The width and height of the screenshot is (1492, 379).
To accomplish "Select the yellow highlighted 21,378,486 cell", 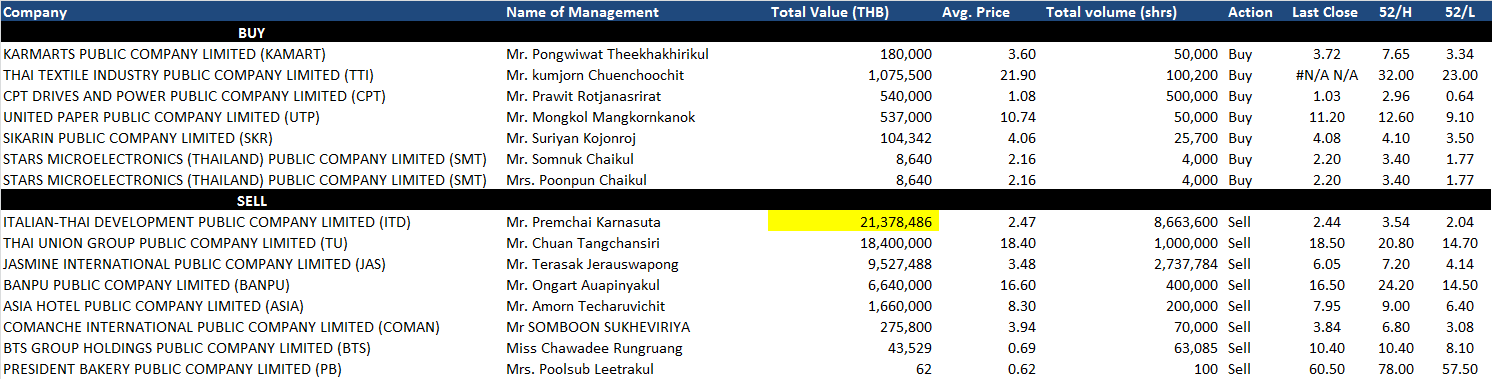I will (x=853, y=222).
